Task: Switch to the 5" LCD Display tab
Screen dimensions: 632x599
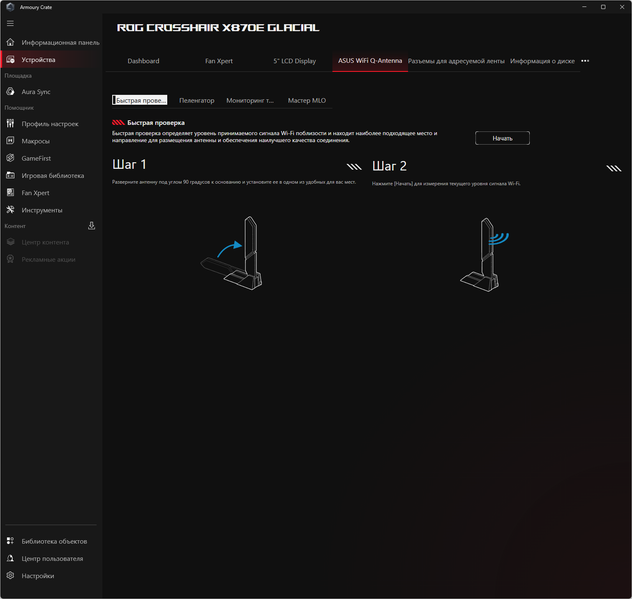Action: [295, 61]
